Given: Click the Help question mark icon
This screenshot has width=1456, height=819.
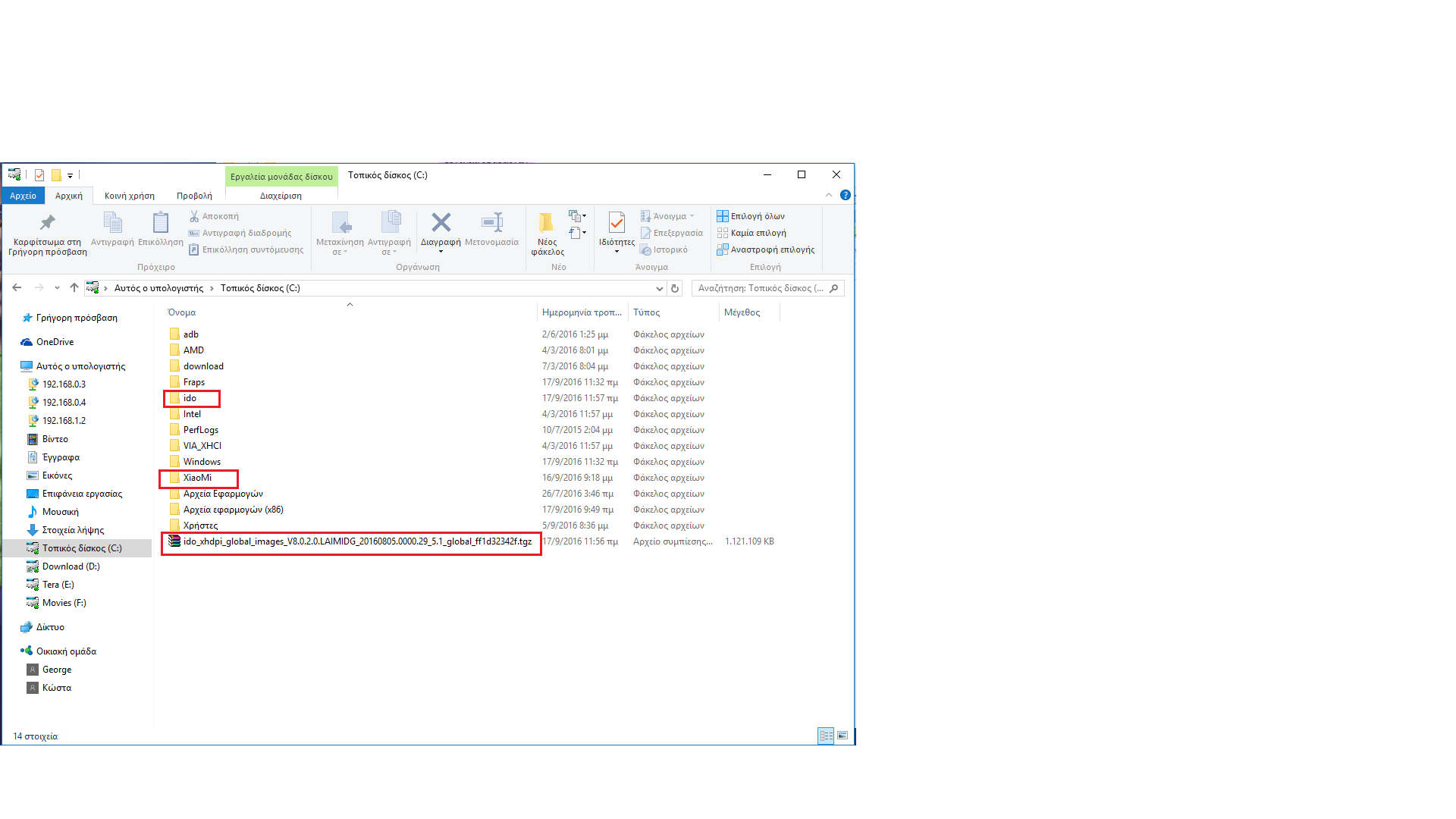Looking at the screenshot, I should pos(845,196).
